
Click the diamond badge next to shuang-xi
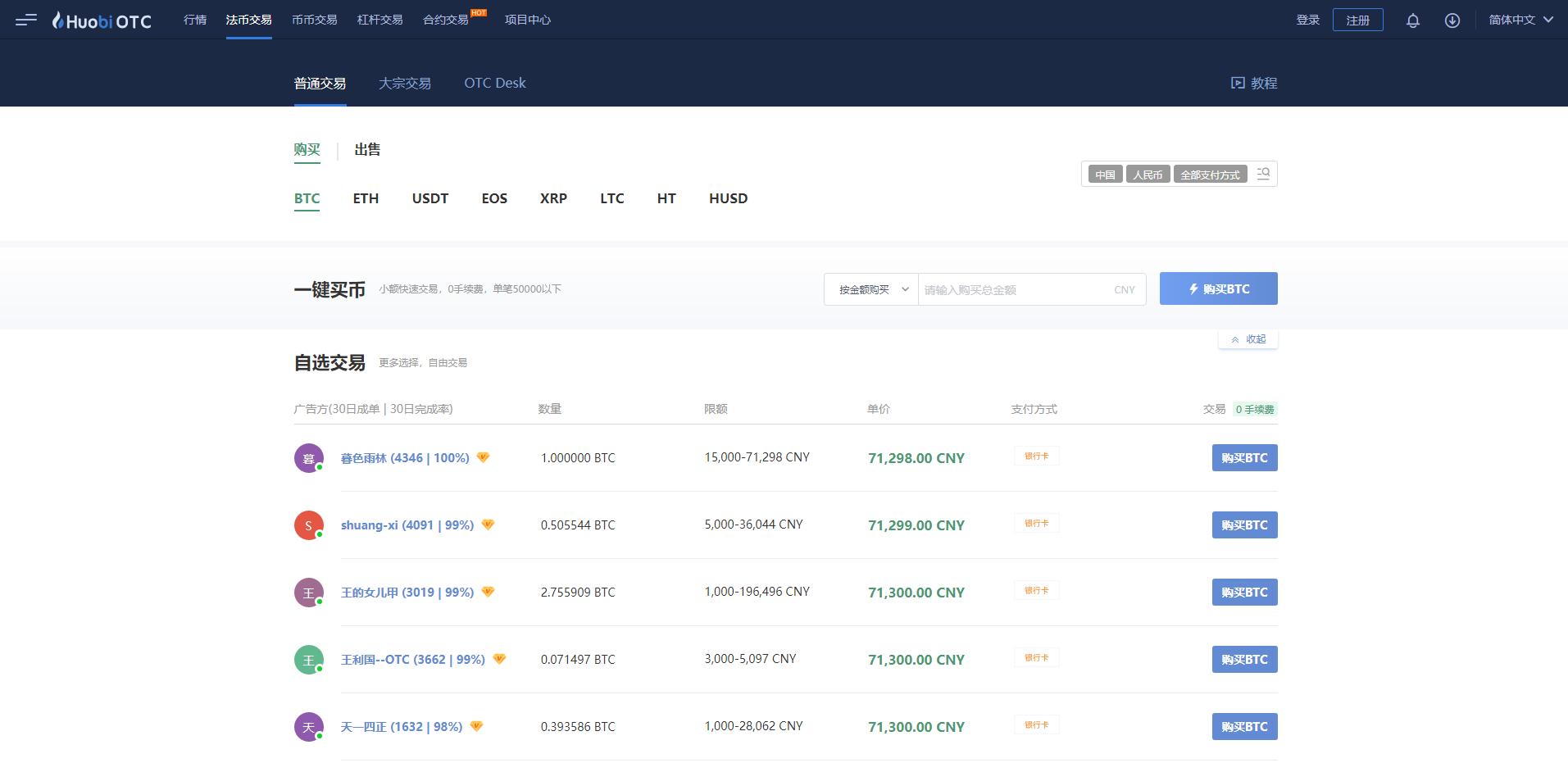(x=488, y=525)
